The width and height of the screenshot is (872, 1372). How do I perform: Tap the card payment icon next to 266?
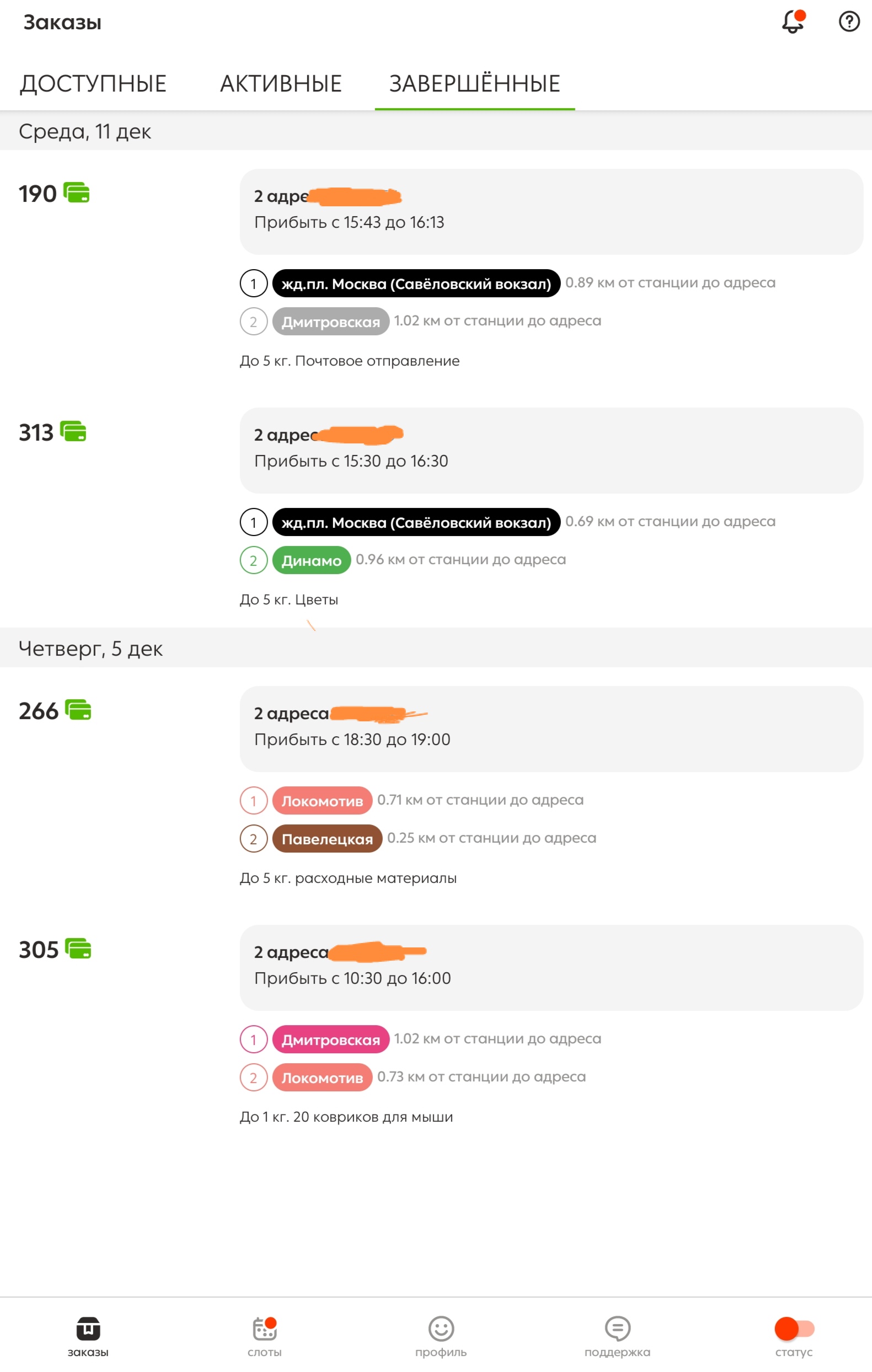pos(78,710)
